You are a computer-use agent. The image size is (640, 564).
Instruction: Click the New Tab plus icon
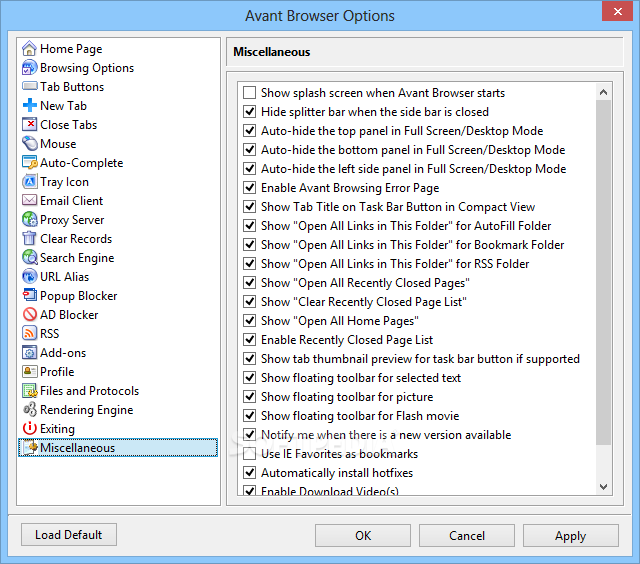(x=29, y=106)
